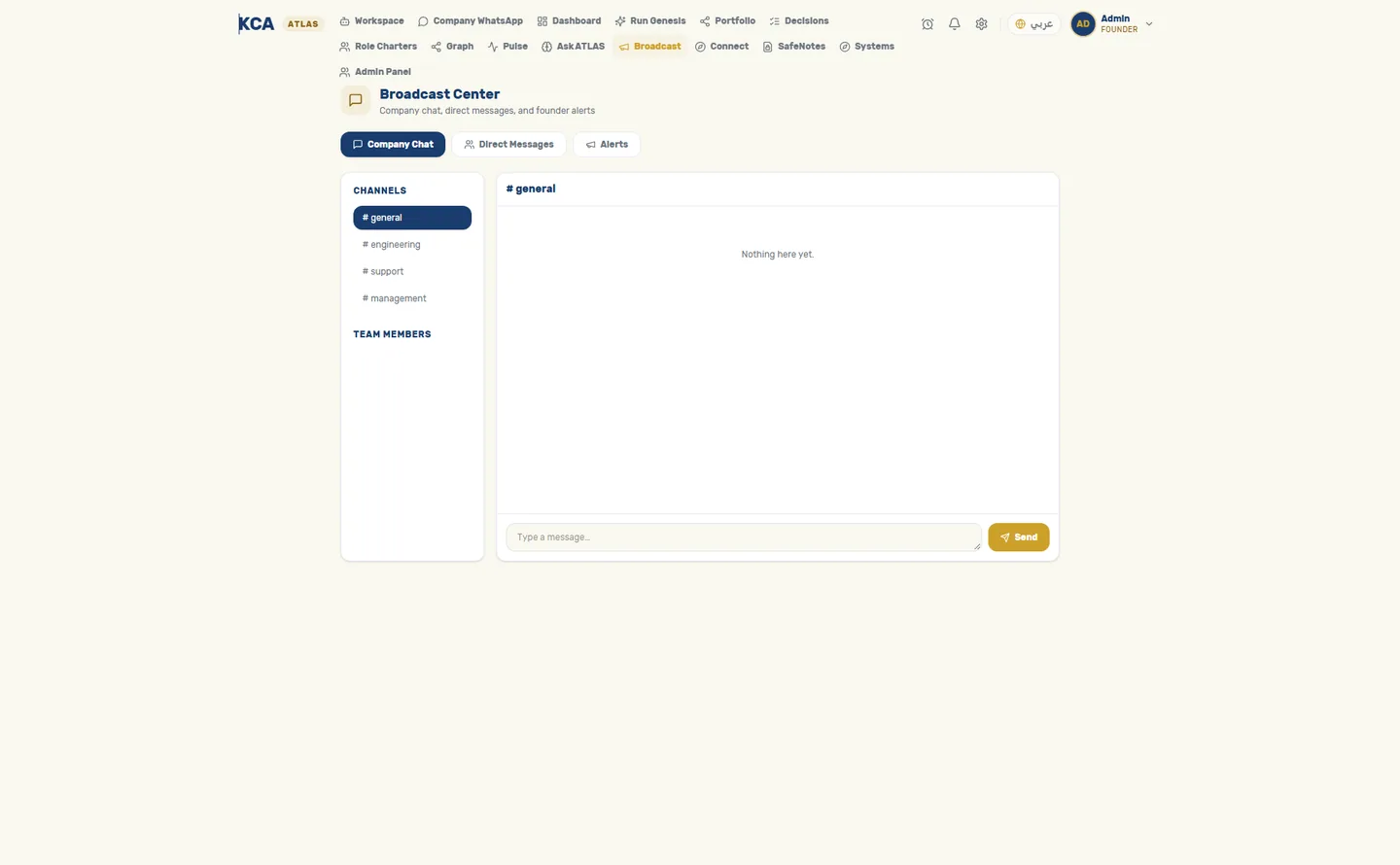Click the alarm clock icon in header
Viewport: 1400px width, 865px height.
tap(927, 24)
